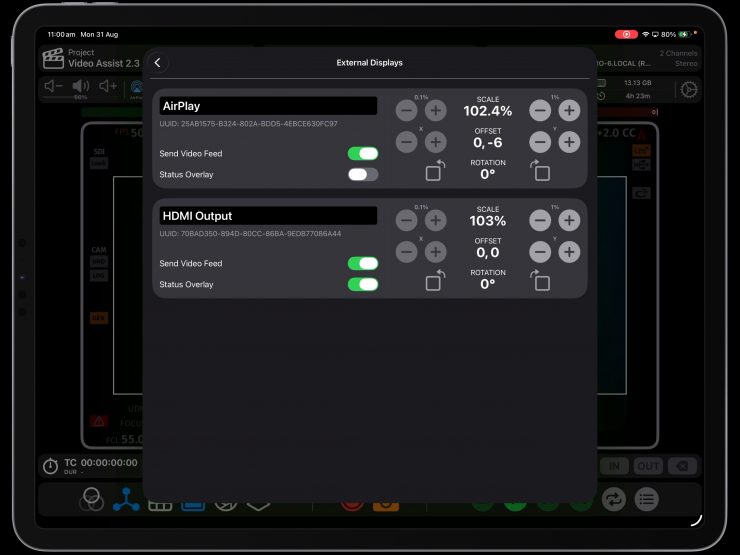Rotate AirPlay display counterclockwise
This screenshot has height=555, width=740.
(435, 170)
